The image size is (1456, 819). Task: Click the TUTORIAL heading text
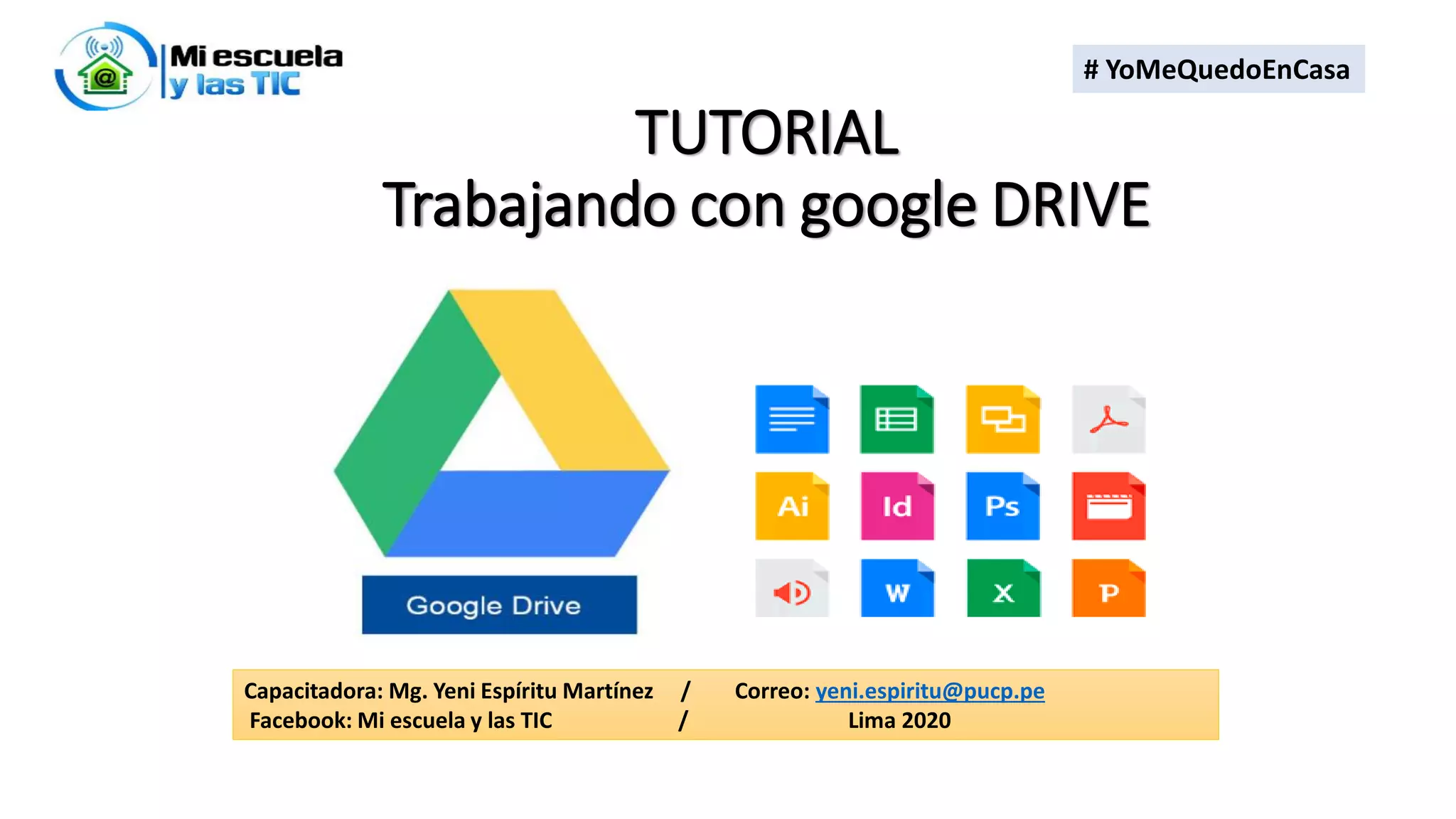tap(766, 133)
